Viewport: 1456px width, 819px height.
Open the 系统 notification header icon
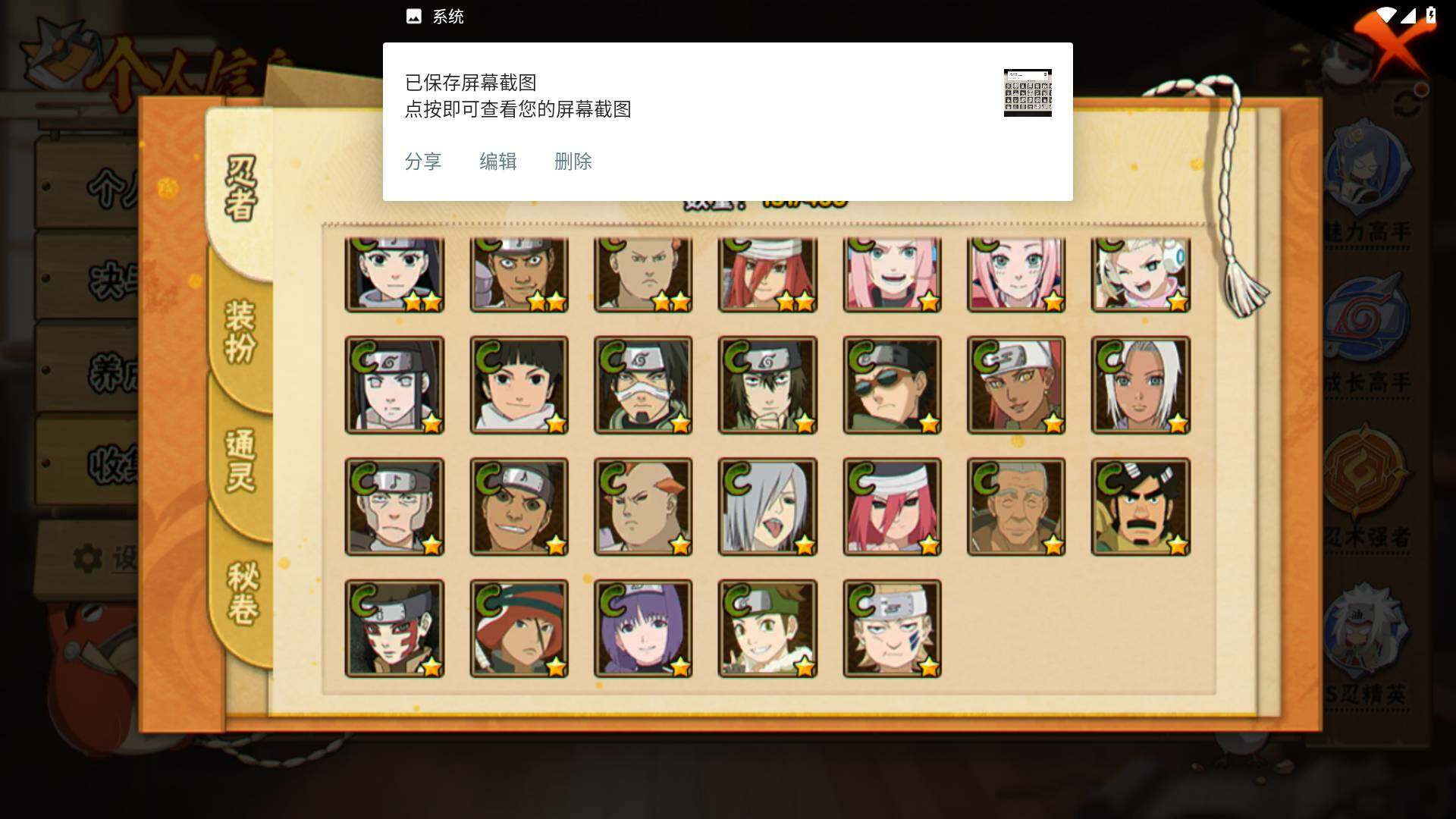[x=413, y=17]
